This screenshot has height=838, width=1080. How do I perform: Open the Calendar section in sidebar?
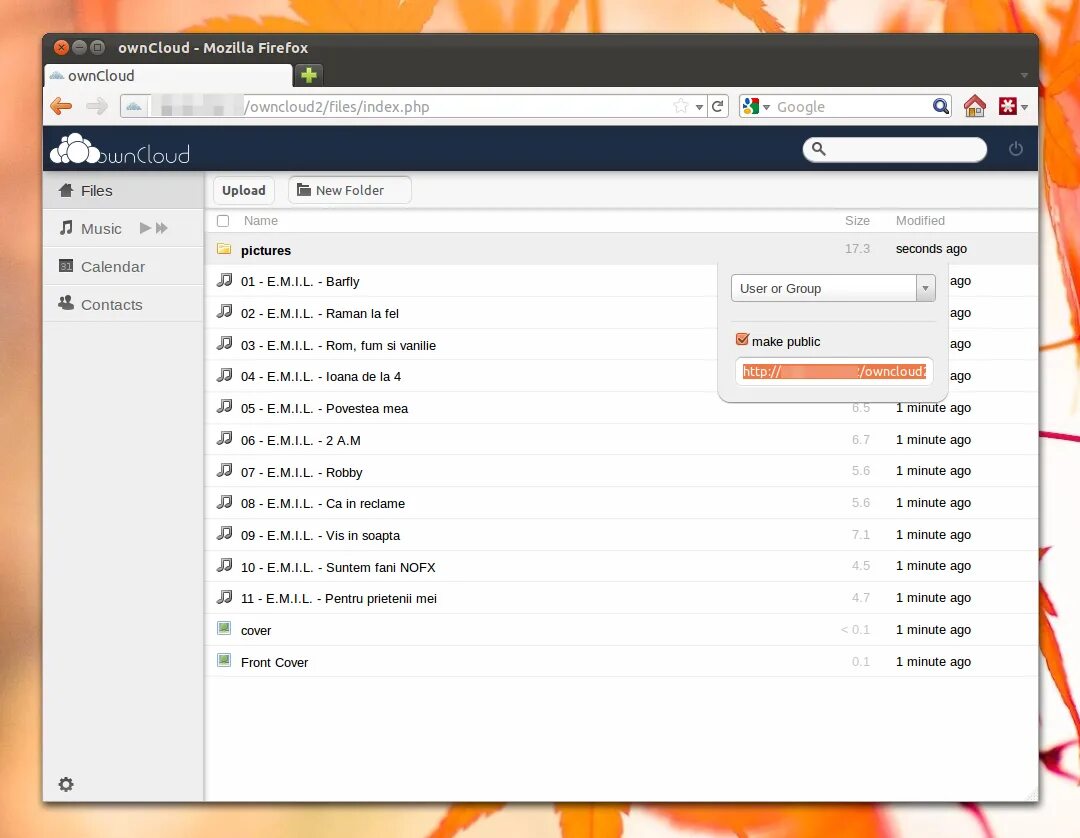tap(123, 266)
